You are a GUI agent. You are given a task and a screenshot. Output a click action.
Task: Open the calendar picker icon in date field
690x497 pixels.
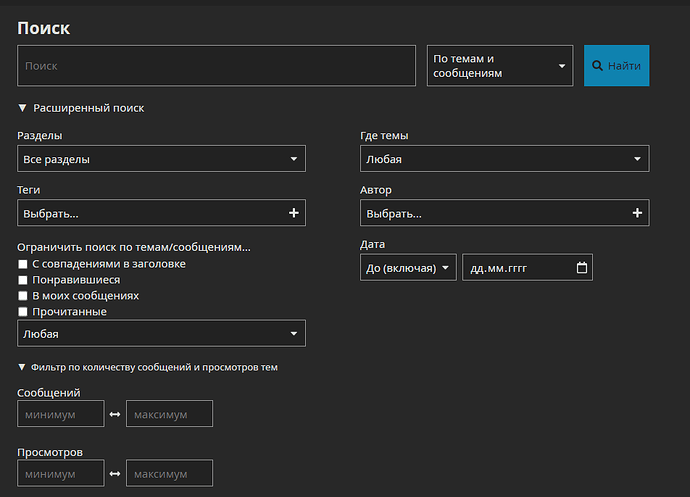point(582,268)
